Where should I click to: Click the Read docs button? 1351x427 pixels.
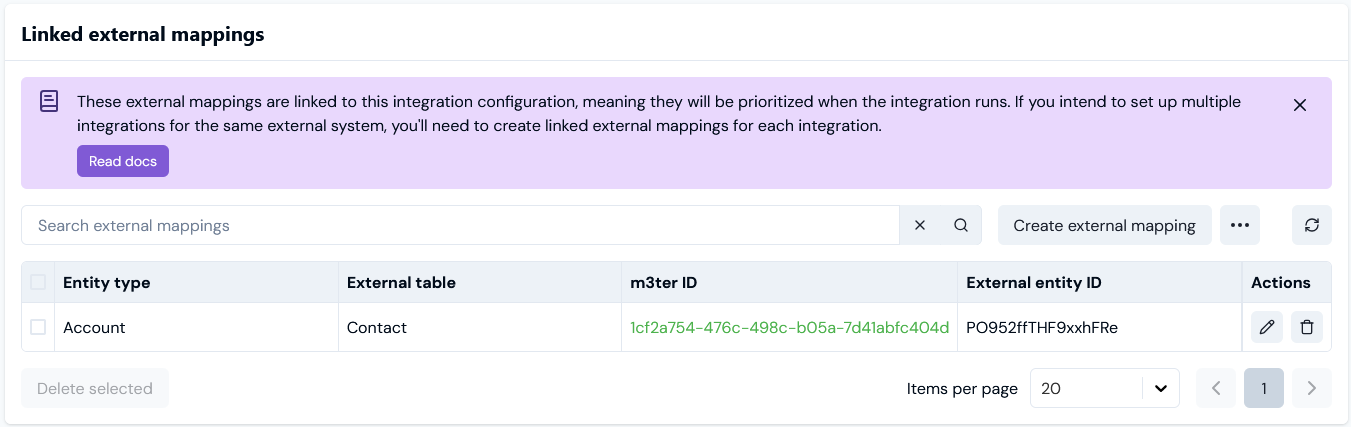point(123,161)
